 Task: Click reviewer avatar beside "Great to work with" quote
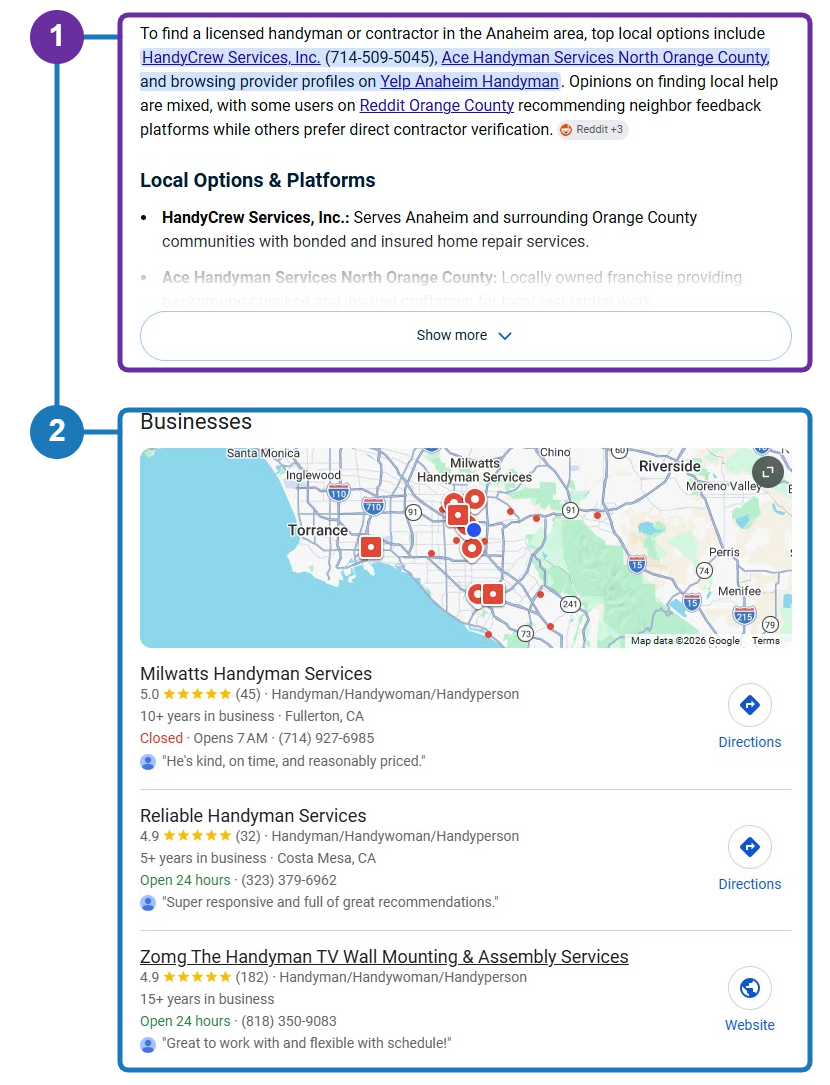pyautogui.click(x=147, y=1044)
